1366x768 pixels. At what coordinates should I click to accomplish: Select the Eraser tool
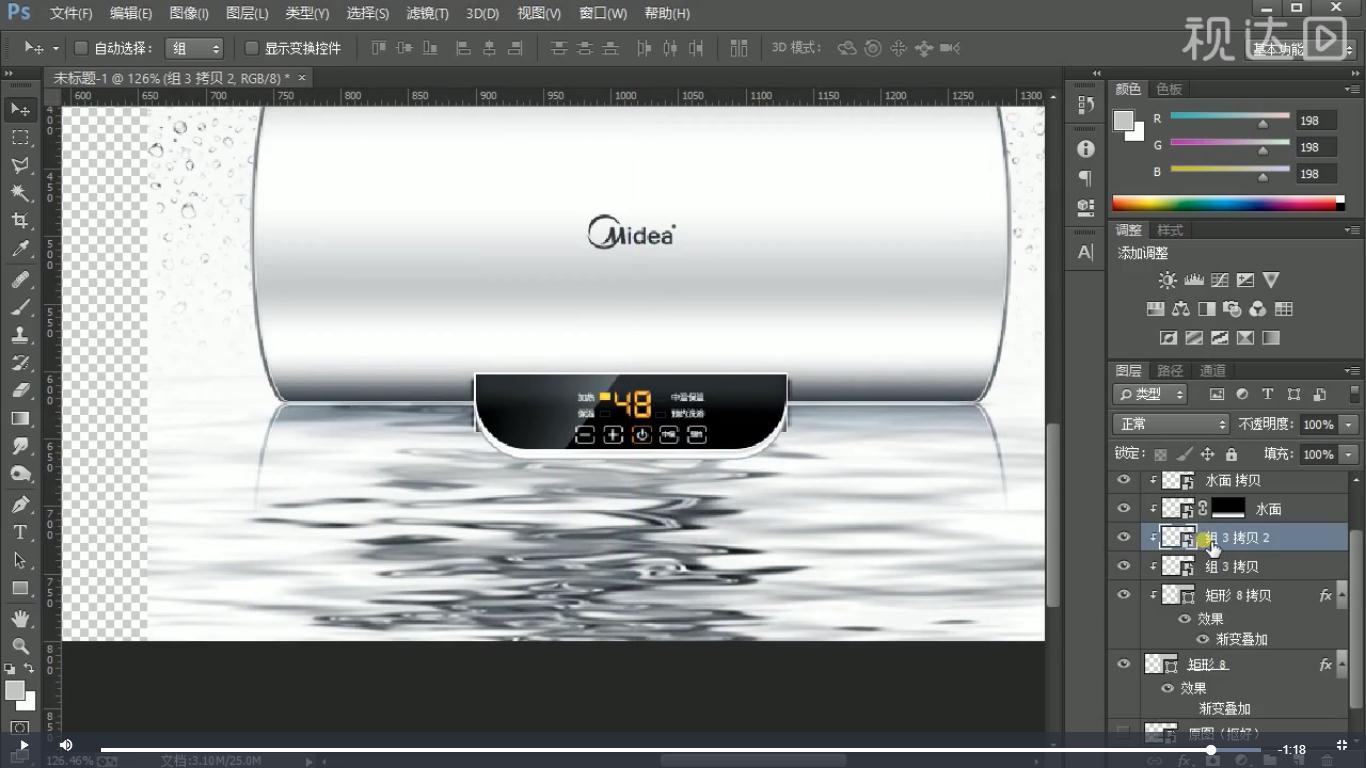[20, 391]
